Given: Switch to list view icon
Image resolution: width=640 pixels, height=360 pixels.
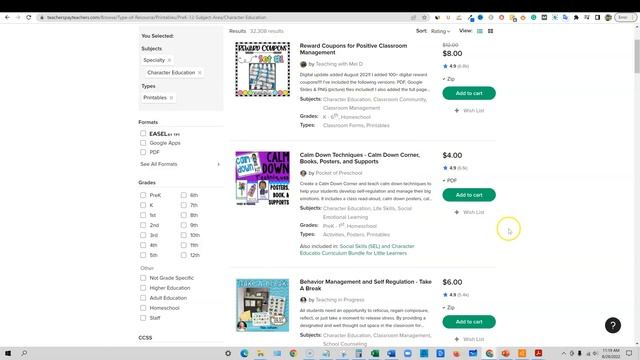Looking at the screenshot, I should click(x=480, y=31).
